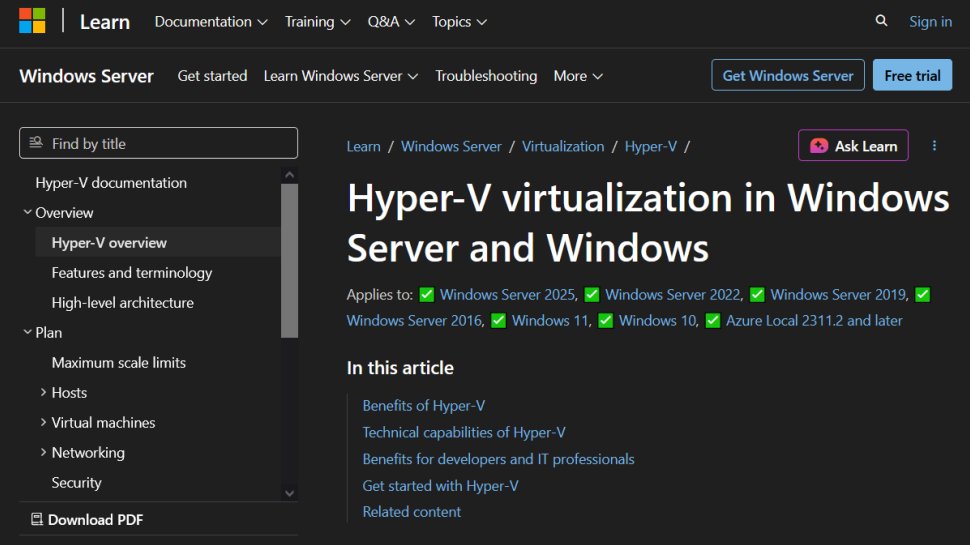Open Troubleshooting in navigation
The width and height of the screenshot is (970, 545).
[486, 76]
